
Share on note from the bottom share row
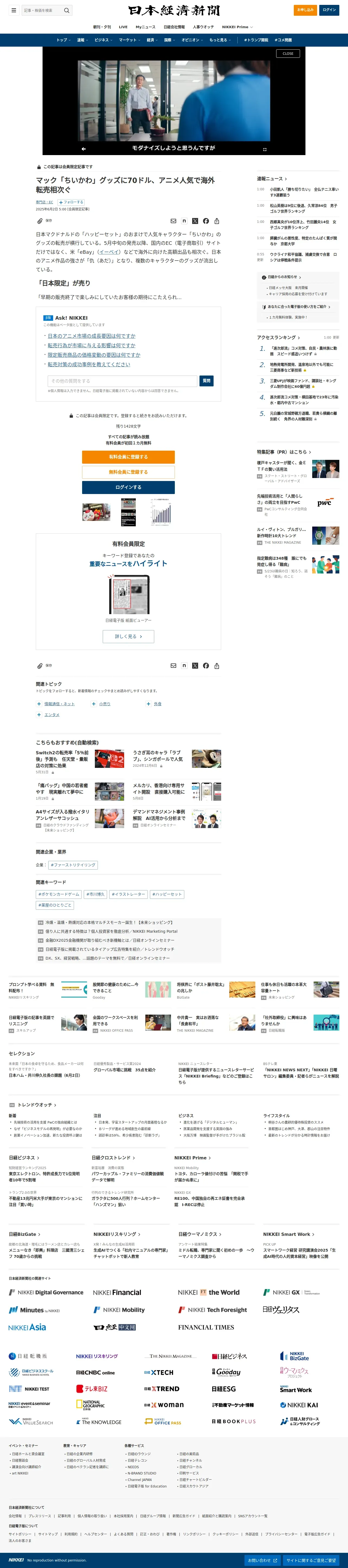pyautogui.click(x=184, y=665)
